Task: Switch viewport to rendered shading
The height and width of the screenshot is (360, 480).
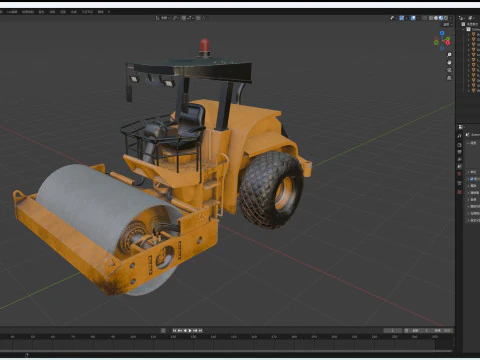Action: 446,18
